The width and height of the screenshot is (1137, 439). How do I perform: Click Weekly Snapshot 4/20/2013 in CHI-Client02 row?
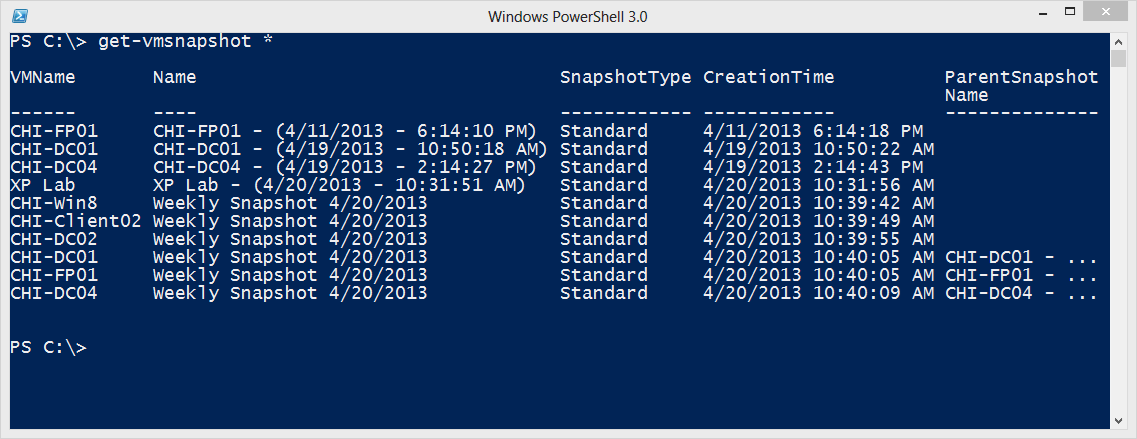290,221
